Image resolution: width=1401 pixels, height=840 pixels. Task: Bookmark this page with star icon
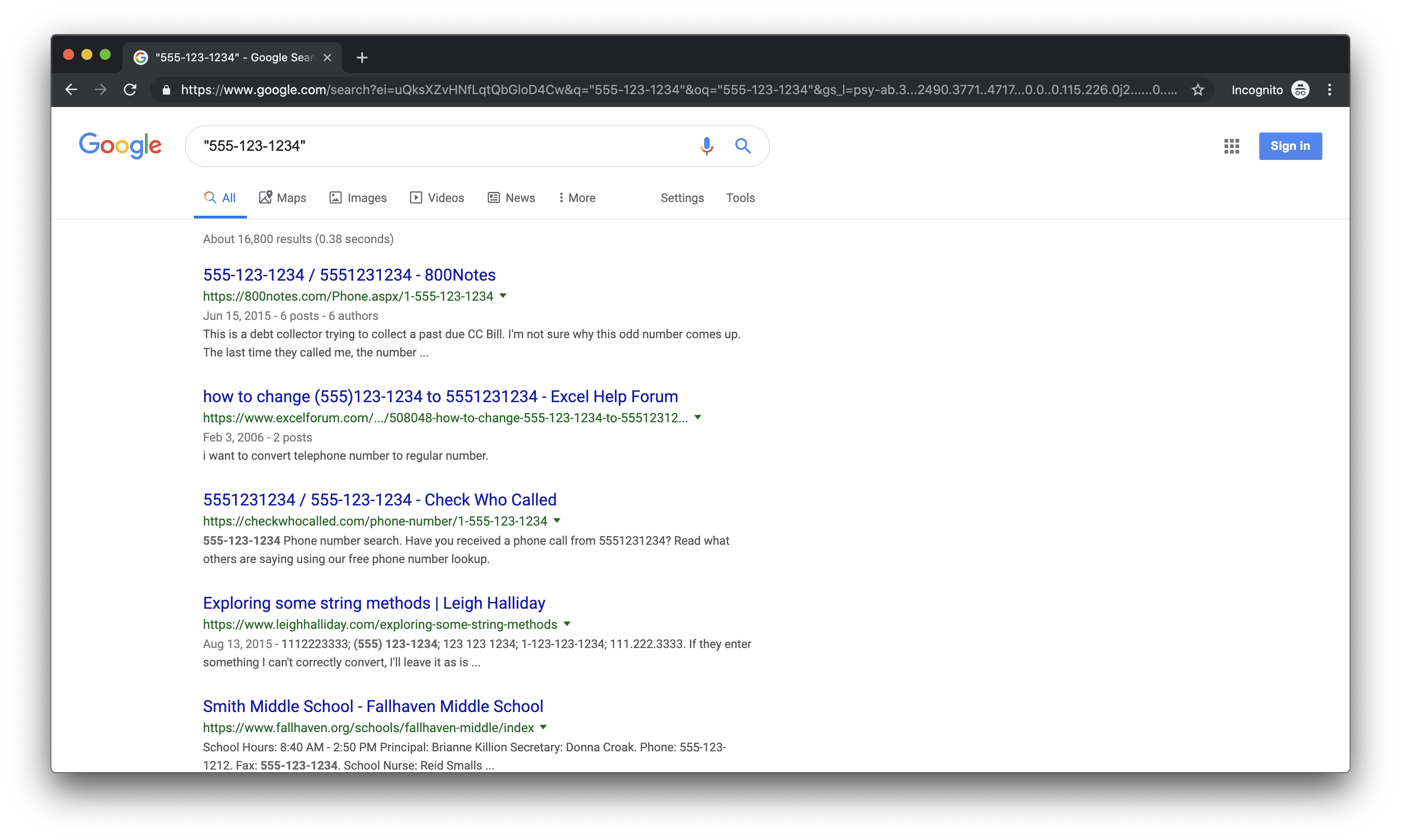click(1197, 90)
